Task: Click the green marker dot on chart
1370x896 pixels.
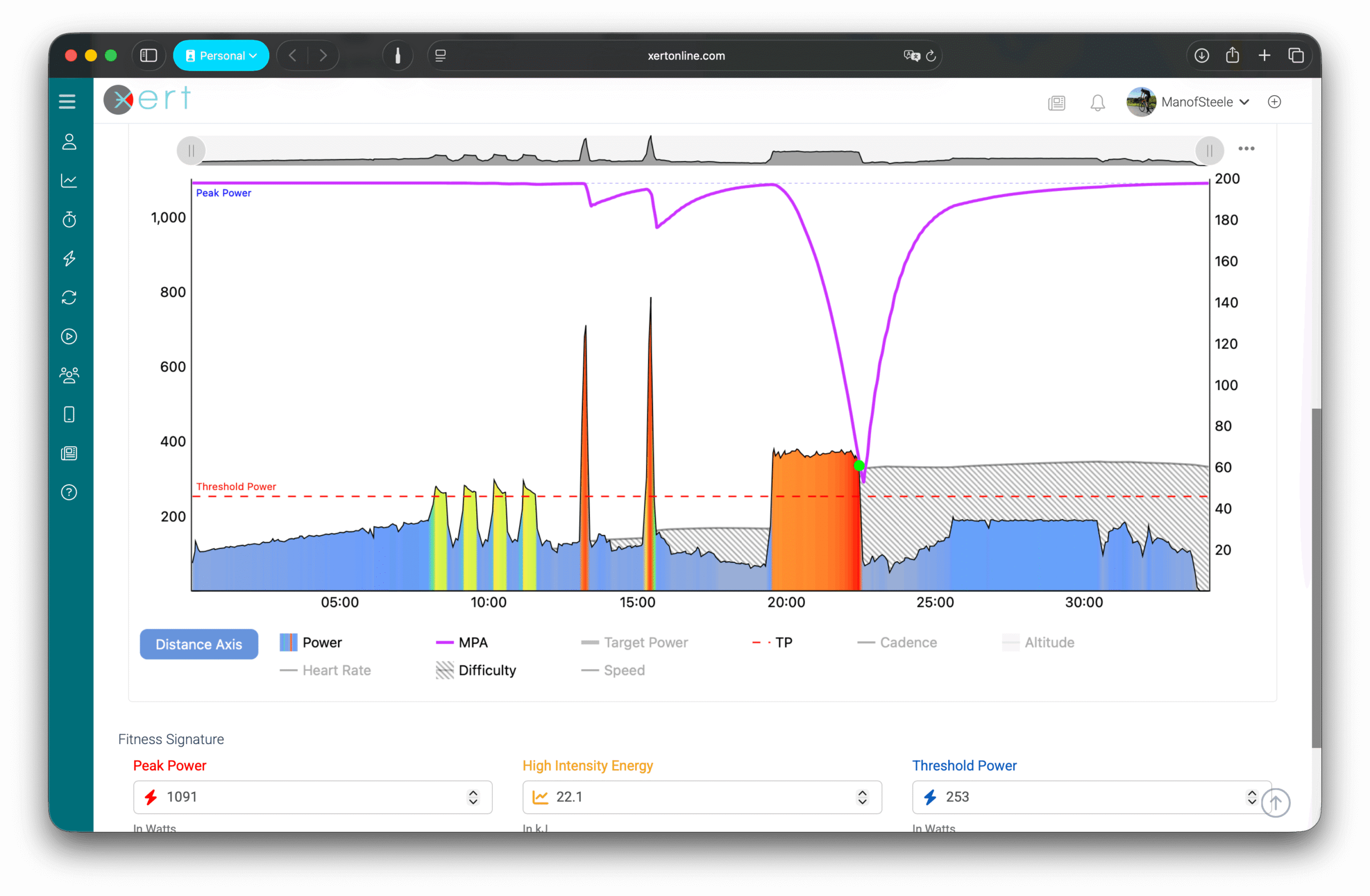Action: click(x=859, y=465)
